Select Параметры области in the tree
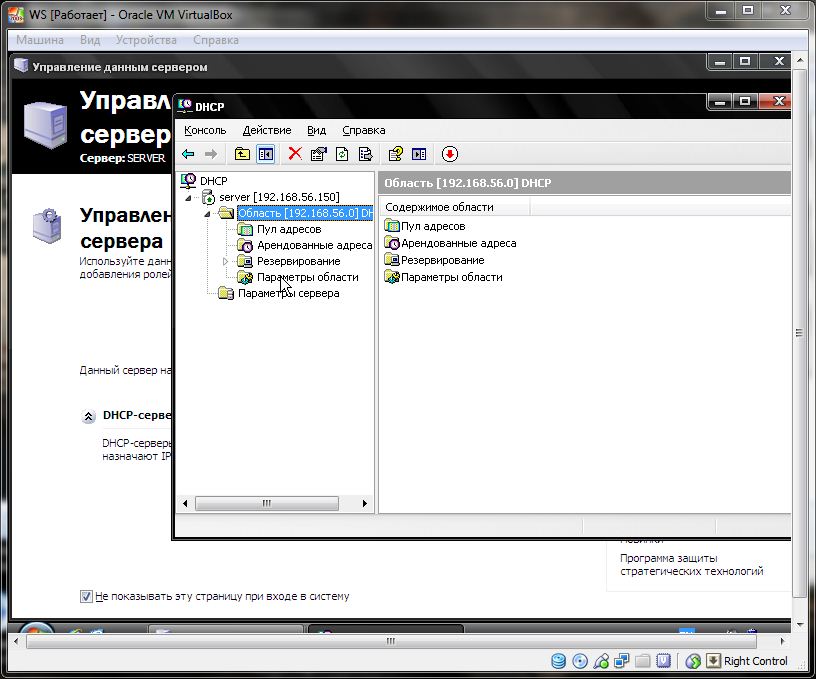Viewport: 816px width, 679px height. tap(308, 277)
